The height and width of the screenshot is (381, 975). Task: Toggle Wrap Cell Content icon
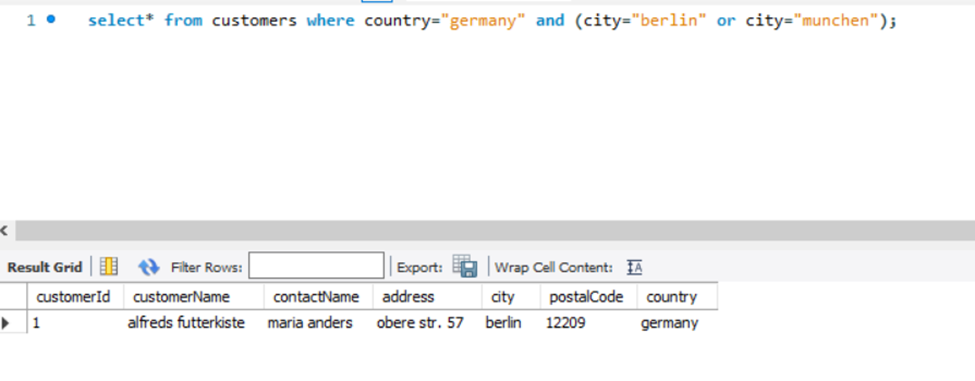pyautogui.click(x=634, y=267)
